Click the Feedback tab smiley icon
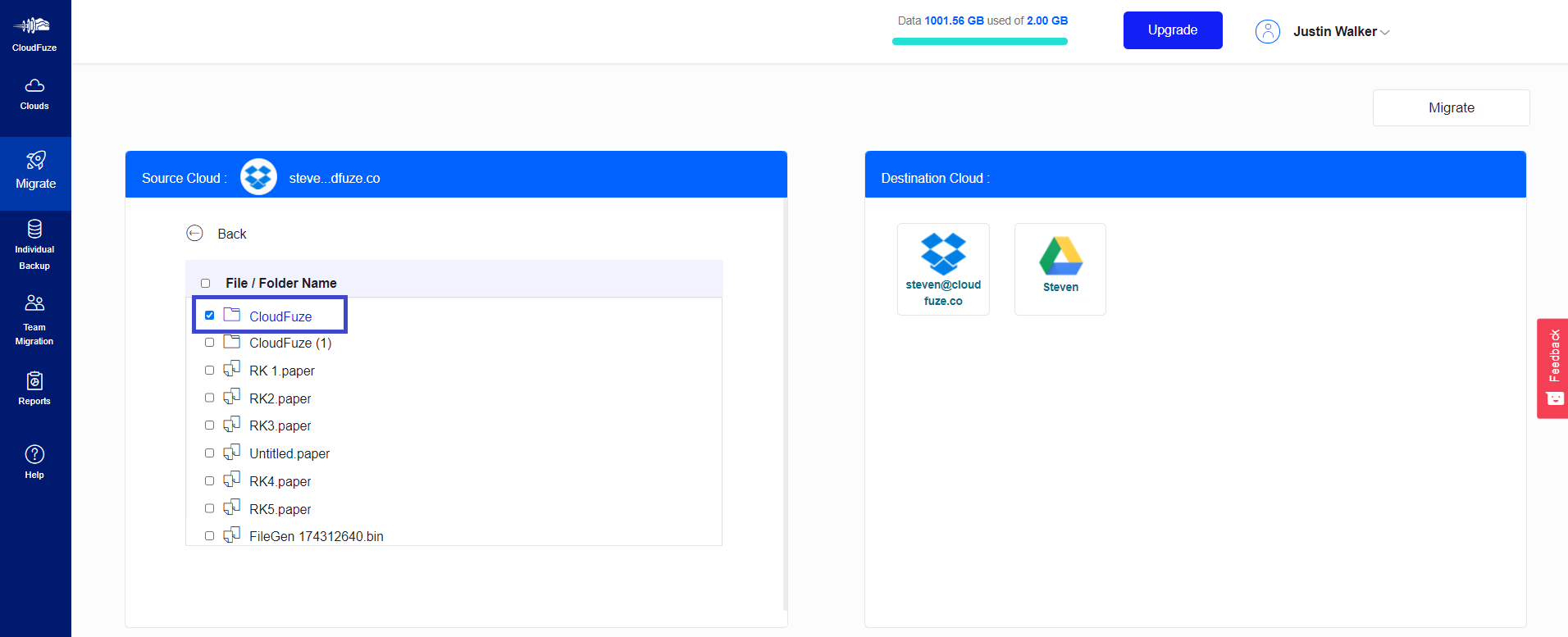The height and width of the screenshot is (637, 1568). click(1555, 399)
